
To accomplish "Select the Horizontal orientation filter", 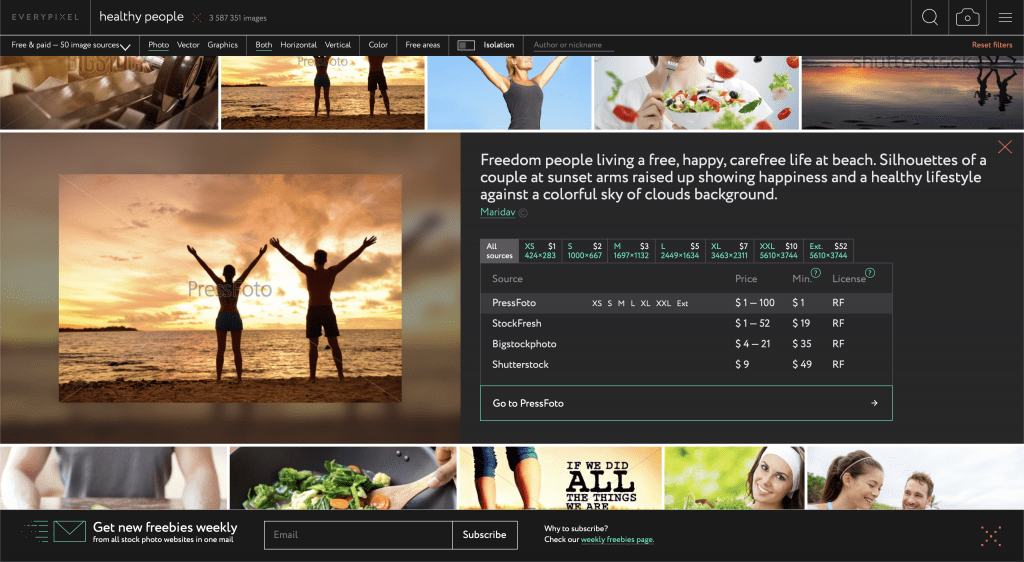I will point(298,45).
